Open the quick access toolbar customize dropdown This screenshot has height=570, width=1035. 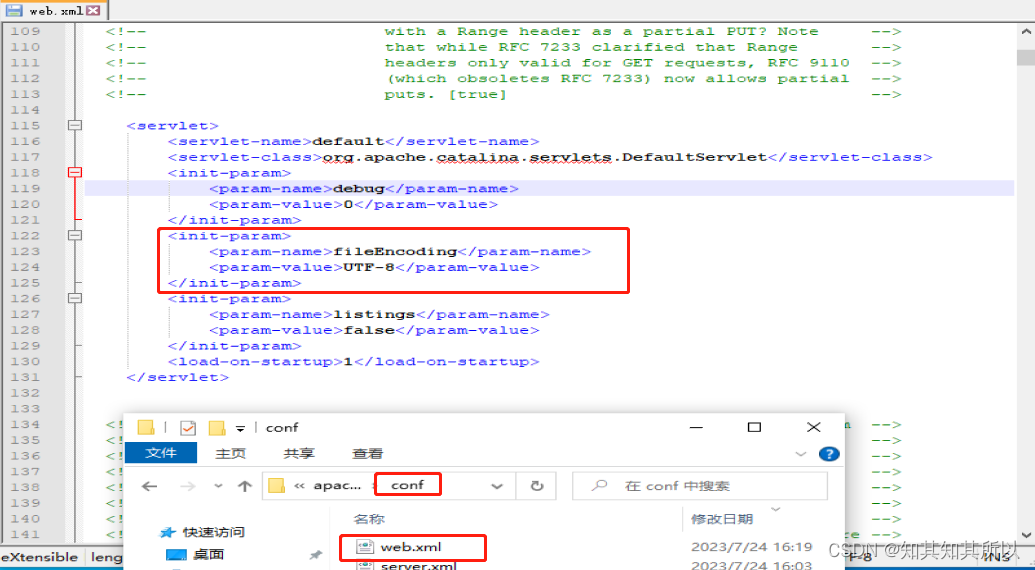240,428
